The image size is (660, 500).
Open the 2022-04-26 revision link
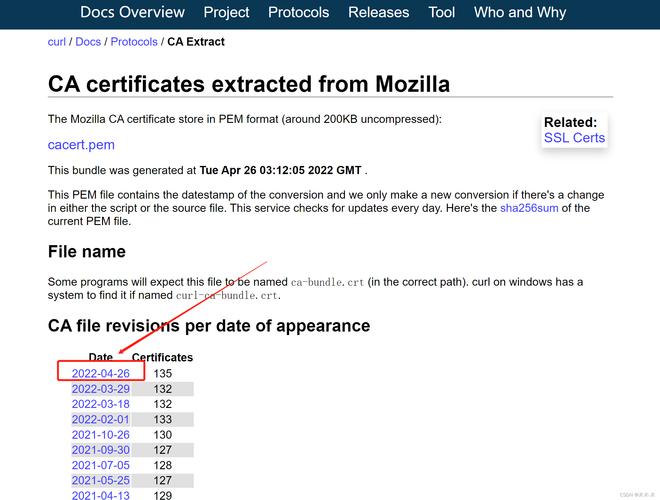coord(101,373)
